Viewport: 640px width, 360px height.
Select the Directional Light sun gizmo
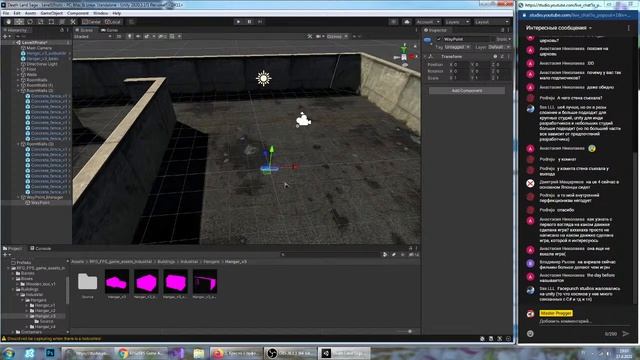pos(264,78)
